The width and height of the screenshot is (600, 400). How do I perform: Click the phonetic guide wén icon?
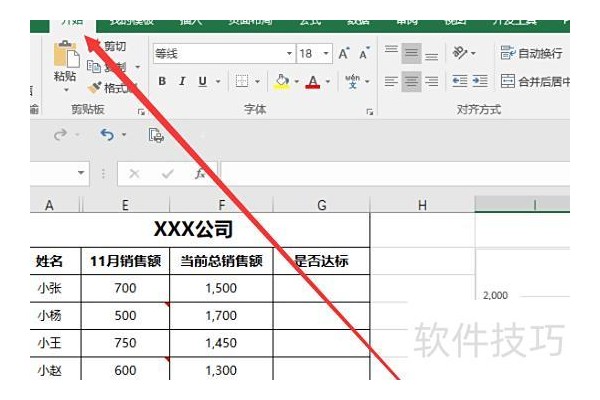[352, 82]
